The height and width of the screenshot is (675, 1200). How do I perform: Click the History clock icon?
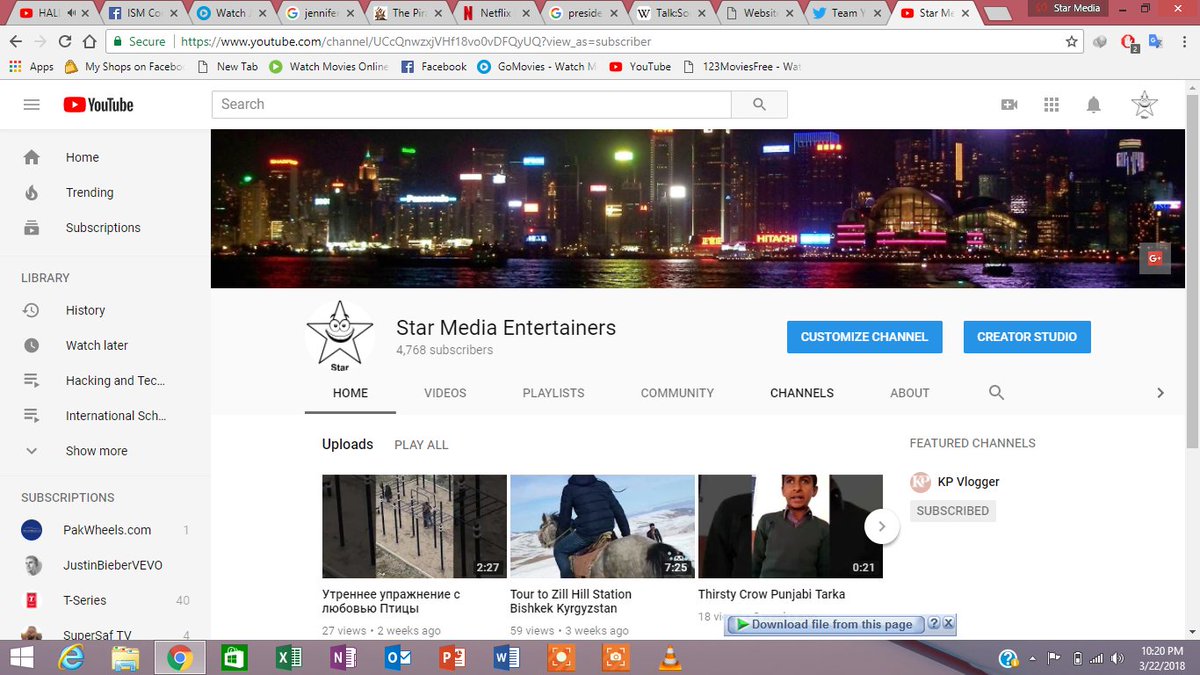[x=32, y=310]
